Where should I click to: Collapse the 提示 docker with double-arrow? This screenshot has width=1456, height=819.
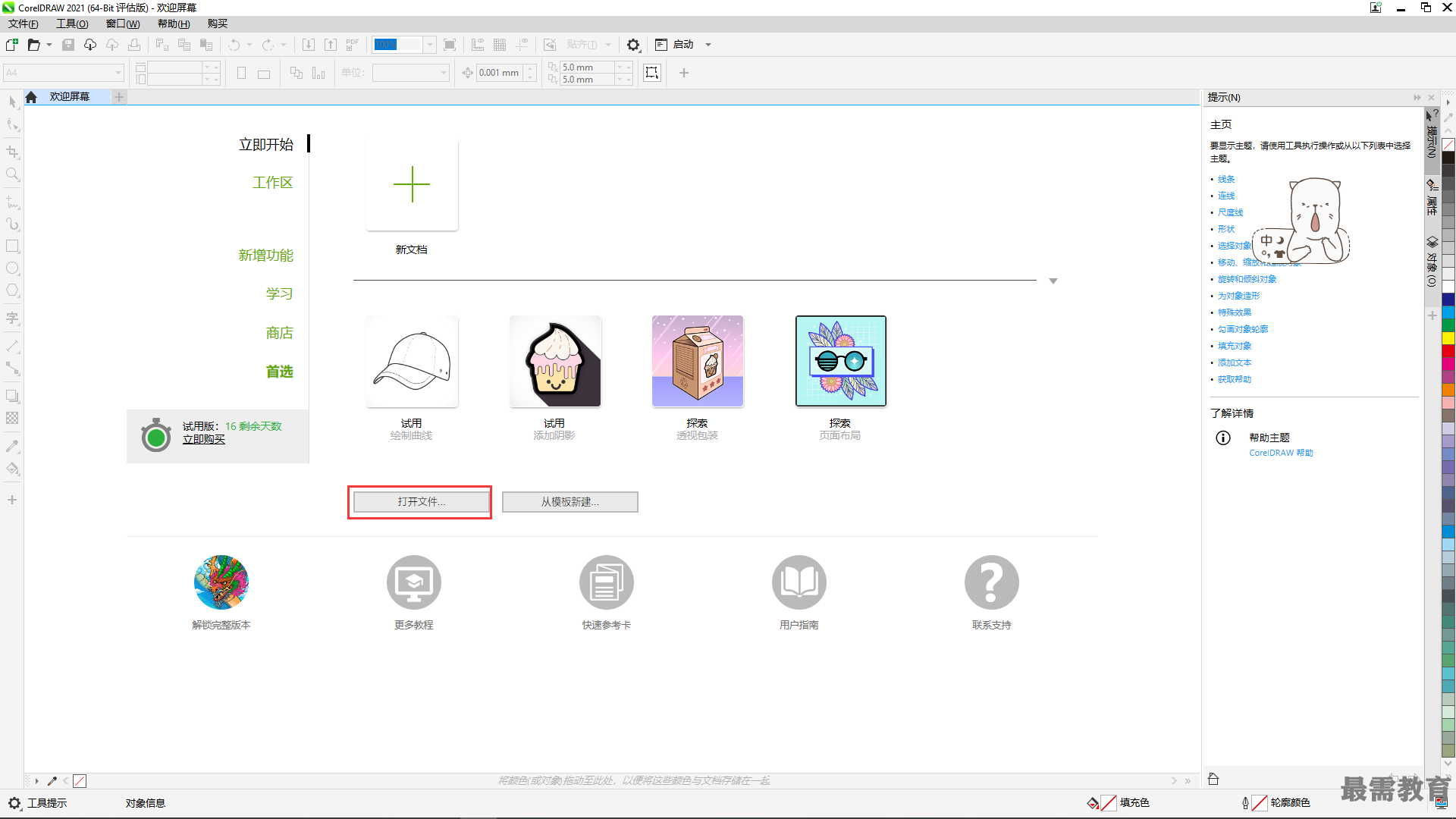point(1417,98)
